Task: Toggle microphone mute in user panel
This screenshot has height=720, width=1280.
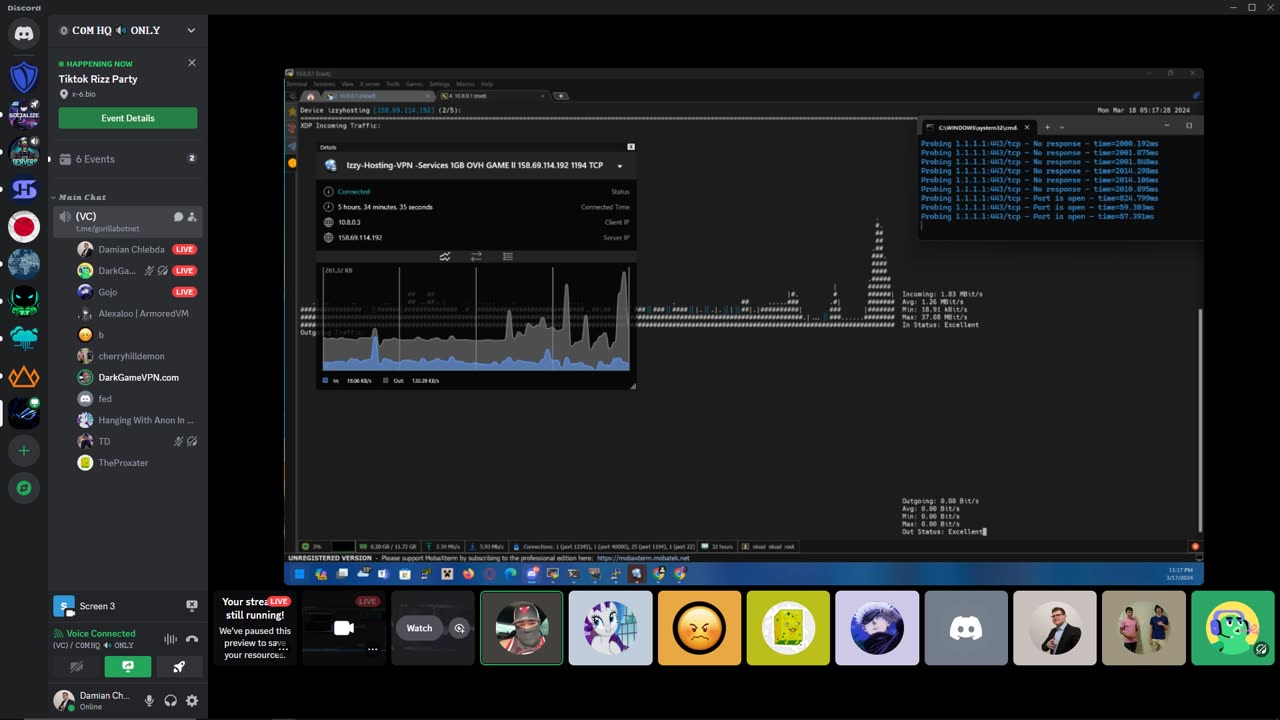Action: (149, 701)
